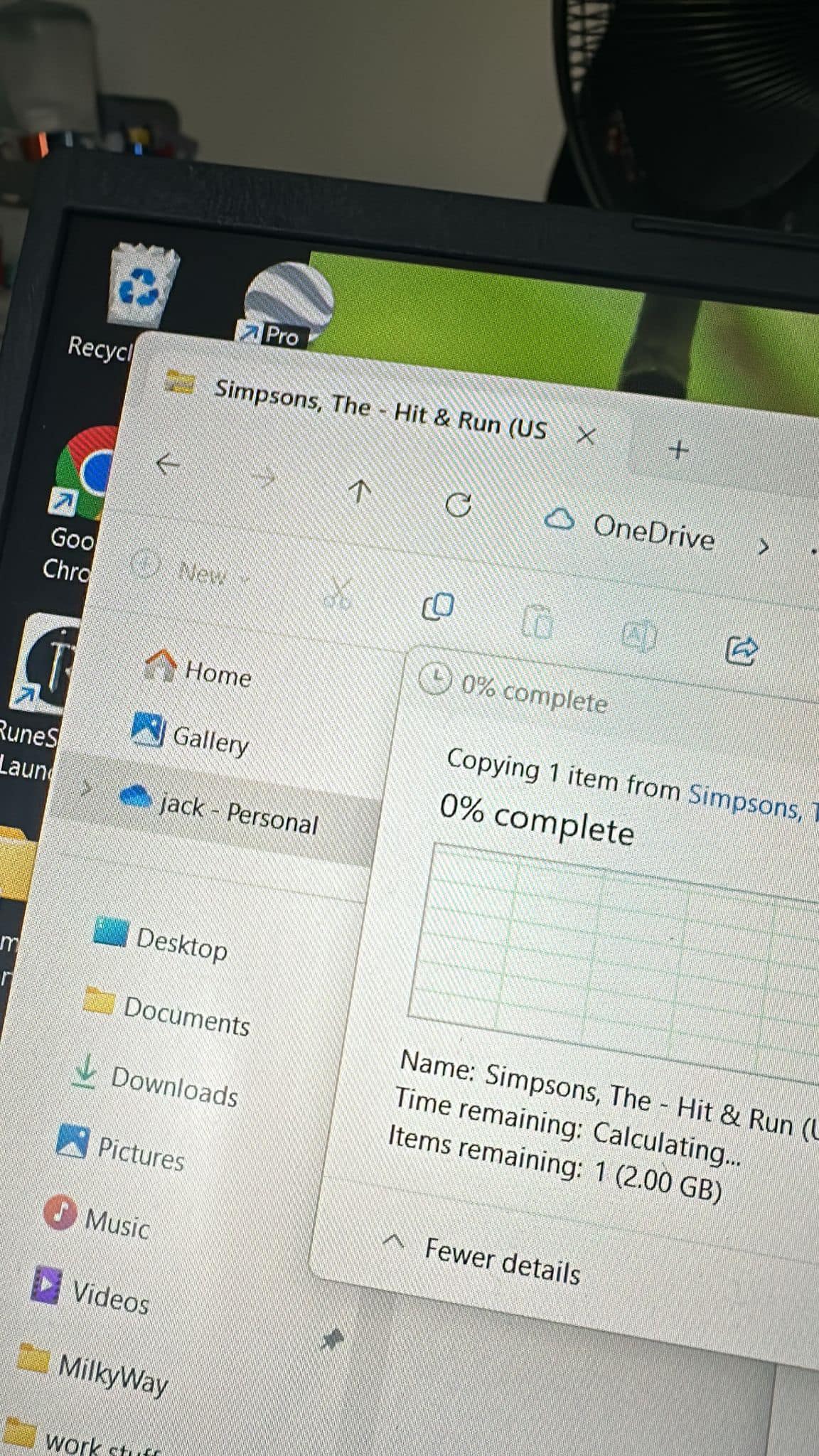Go back with the Explorer back arrow
This screenshot has width=819, height=1456.
pos(168,464)
